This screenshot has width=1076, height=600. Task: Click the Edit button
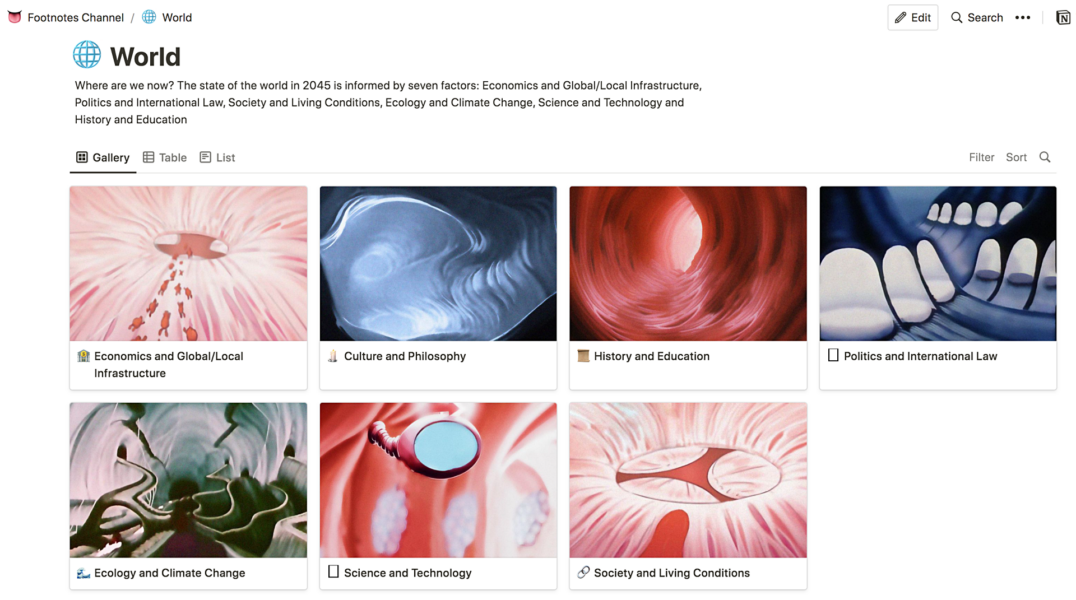point(913,18)
